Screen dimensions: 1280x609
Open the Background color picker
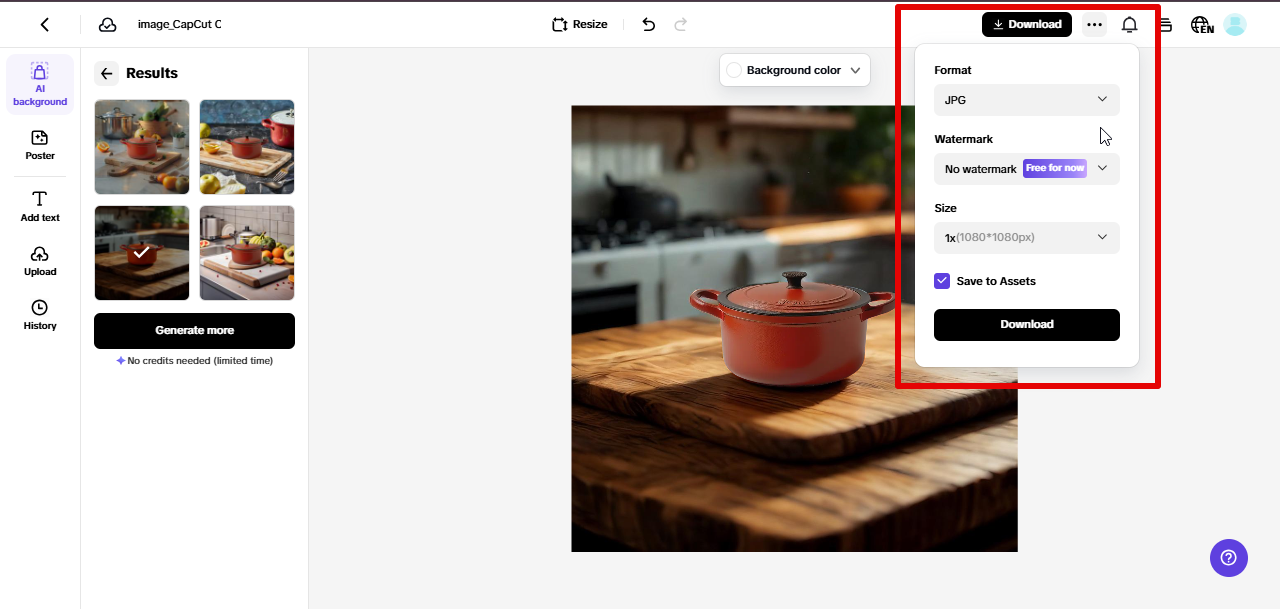[x=794, y=70]
